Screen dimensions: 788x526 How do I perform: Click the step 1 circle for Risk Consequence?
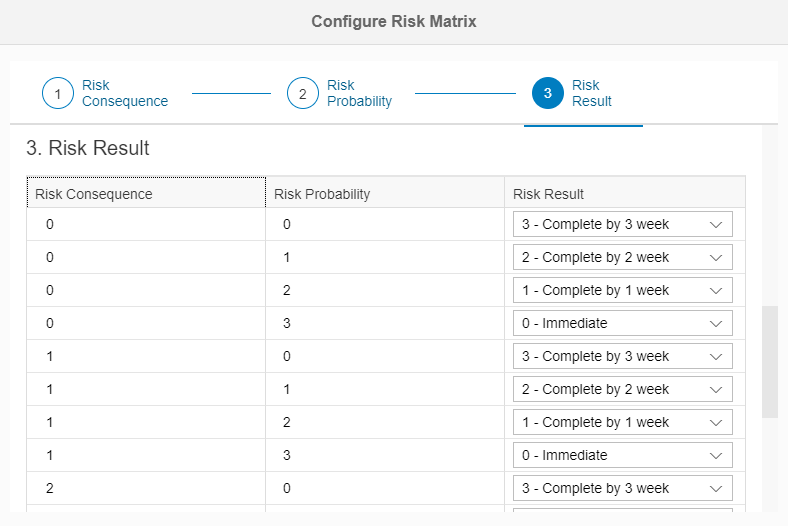pos(58,94)
